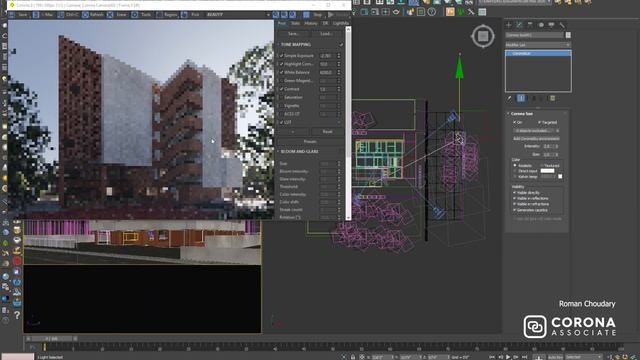Open the Create tab (plus icon) in command panel
This screenshot has height=360, width=640.
point(509,25)
